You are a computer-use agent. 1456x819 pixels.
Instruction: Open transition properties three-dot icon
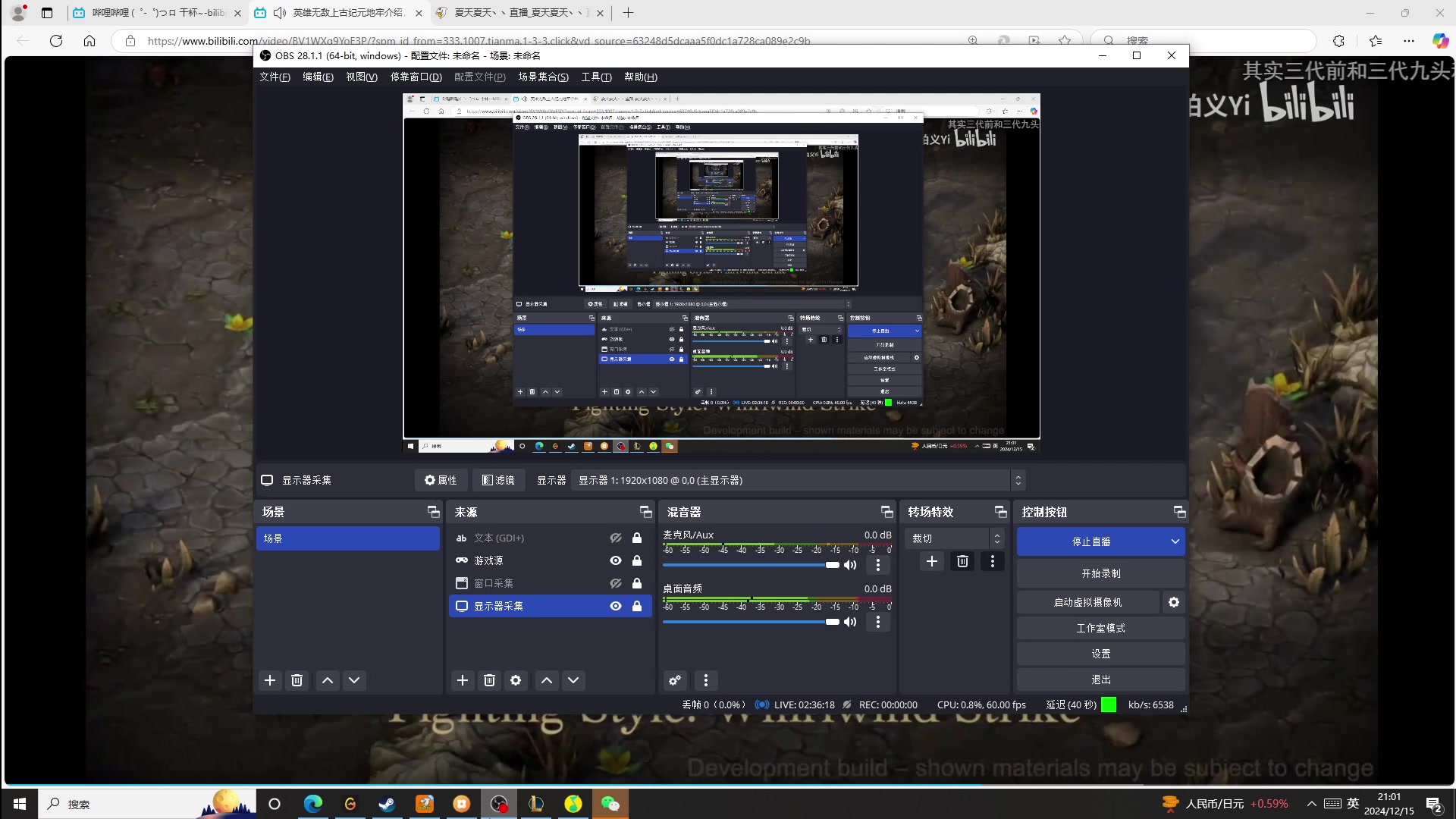[992, 561]
